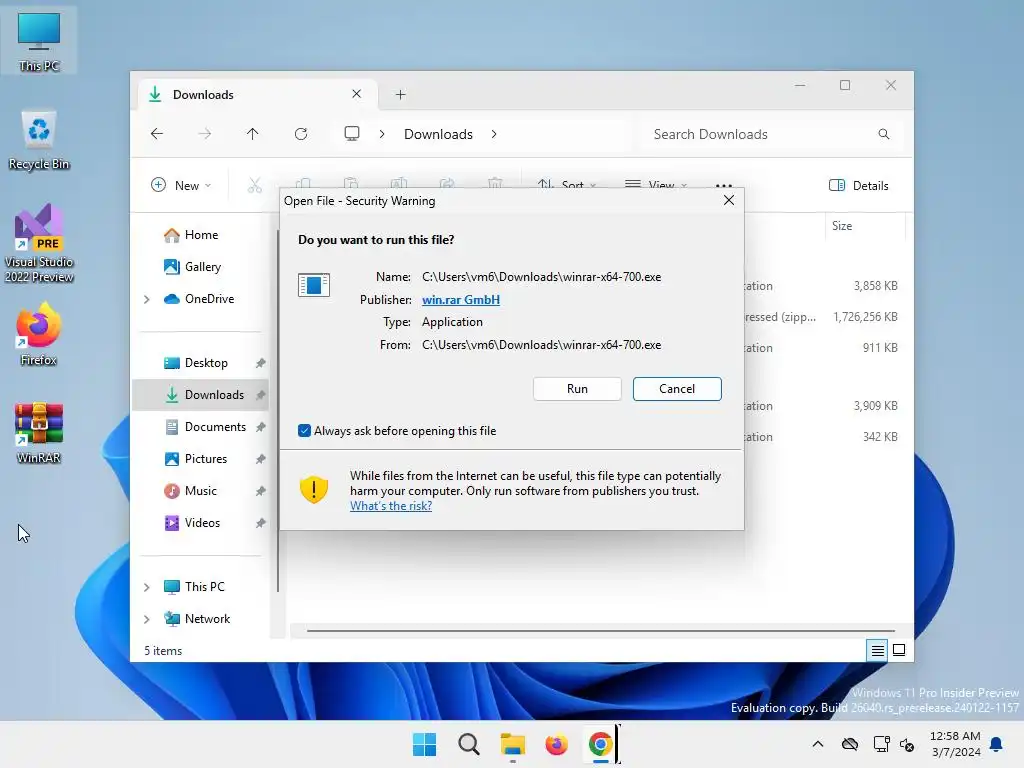The width and height of the screenshot is (1024, 768).
Task: Click the 342 KB size cell
Action: (880, 437)
